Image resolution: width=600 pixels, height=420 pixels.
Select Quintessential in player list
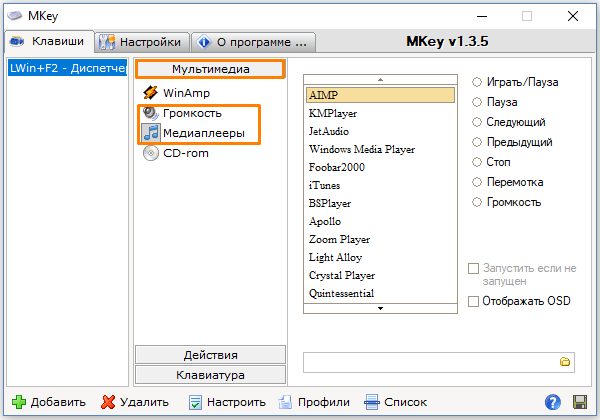coord(380,293)
